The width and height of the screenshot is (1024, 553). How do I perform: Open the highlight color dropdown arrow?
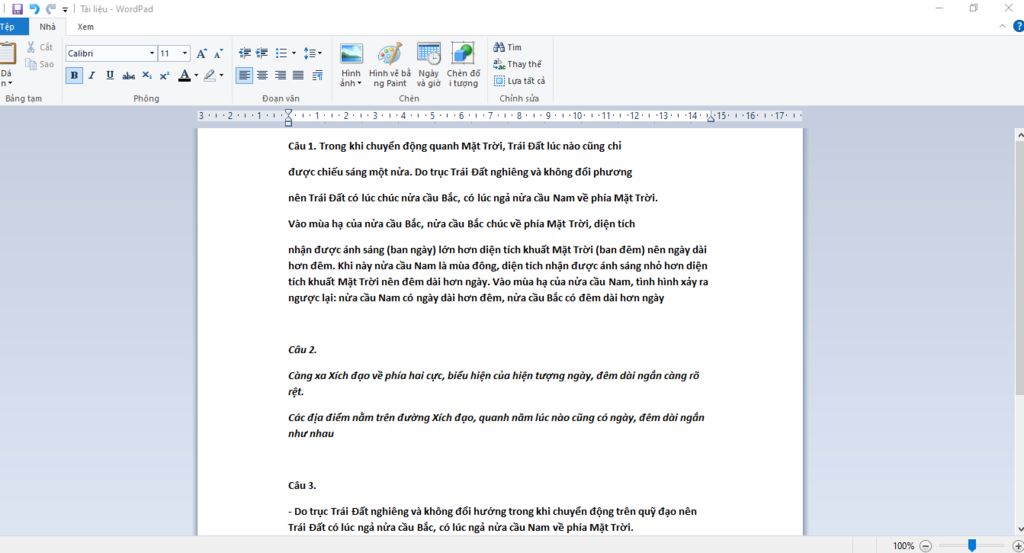[x=221, y=76]
